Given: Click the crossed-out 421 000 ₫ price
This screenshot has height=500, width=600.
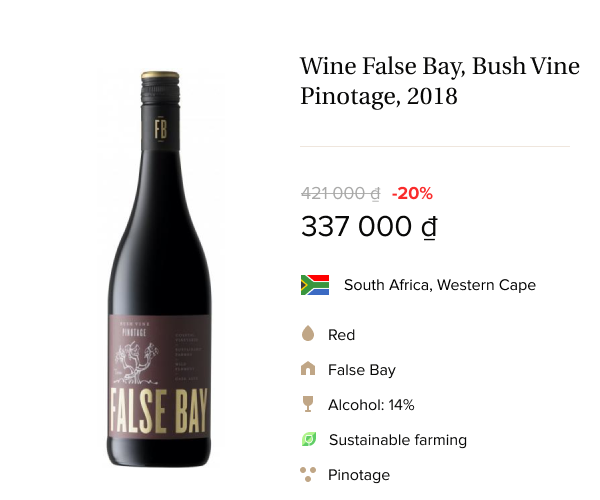Looking at the screenshot, I should tap(340, 193).
